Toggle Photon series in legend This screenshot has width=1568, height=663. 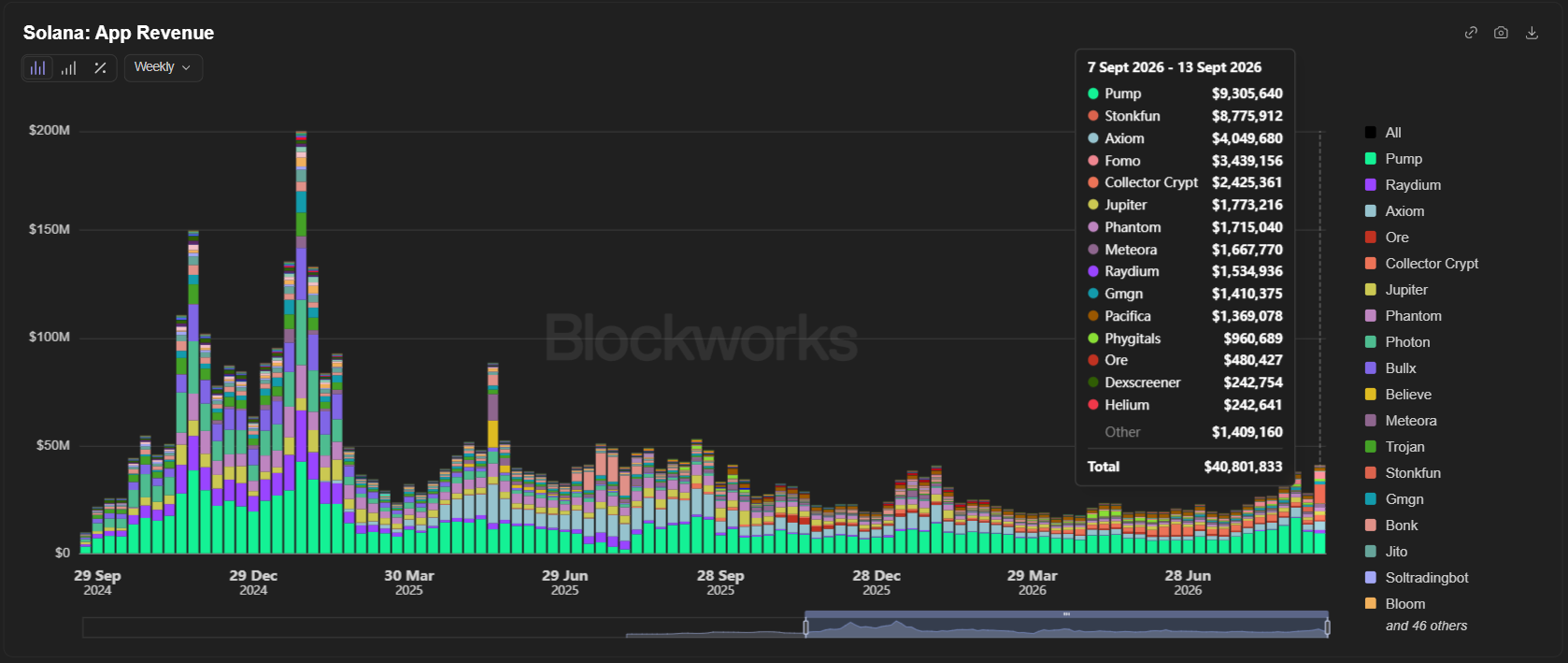(1397, 342)
